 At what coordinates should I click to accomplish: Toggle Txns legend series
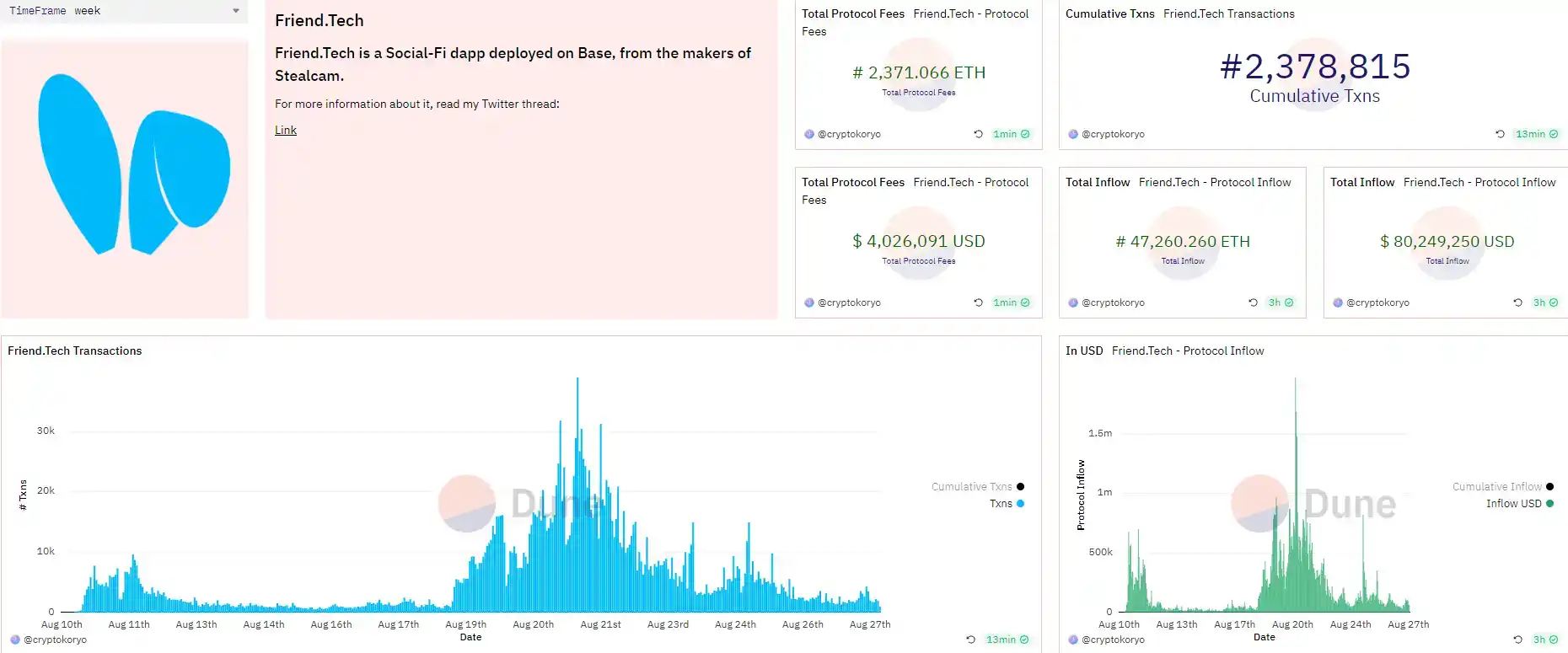(x=1007, y=503)
